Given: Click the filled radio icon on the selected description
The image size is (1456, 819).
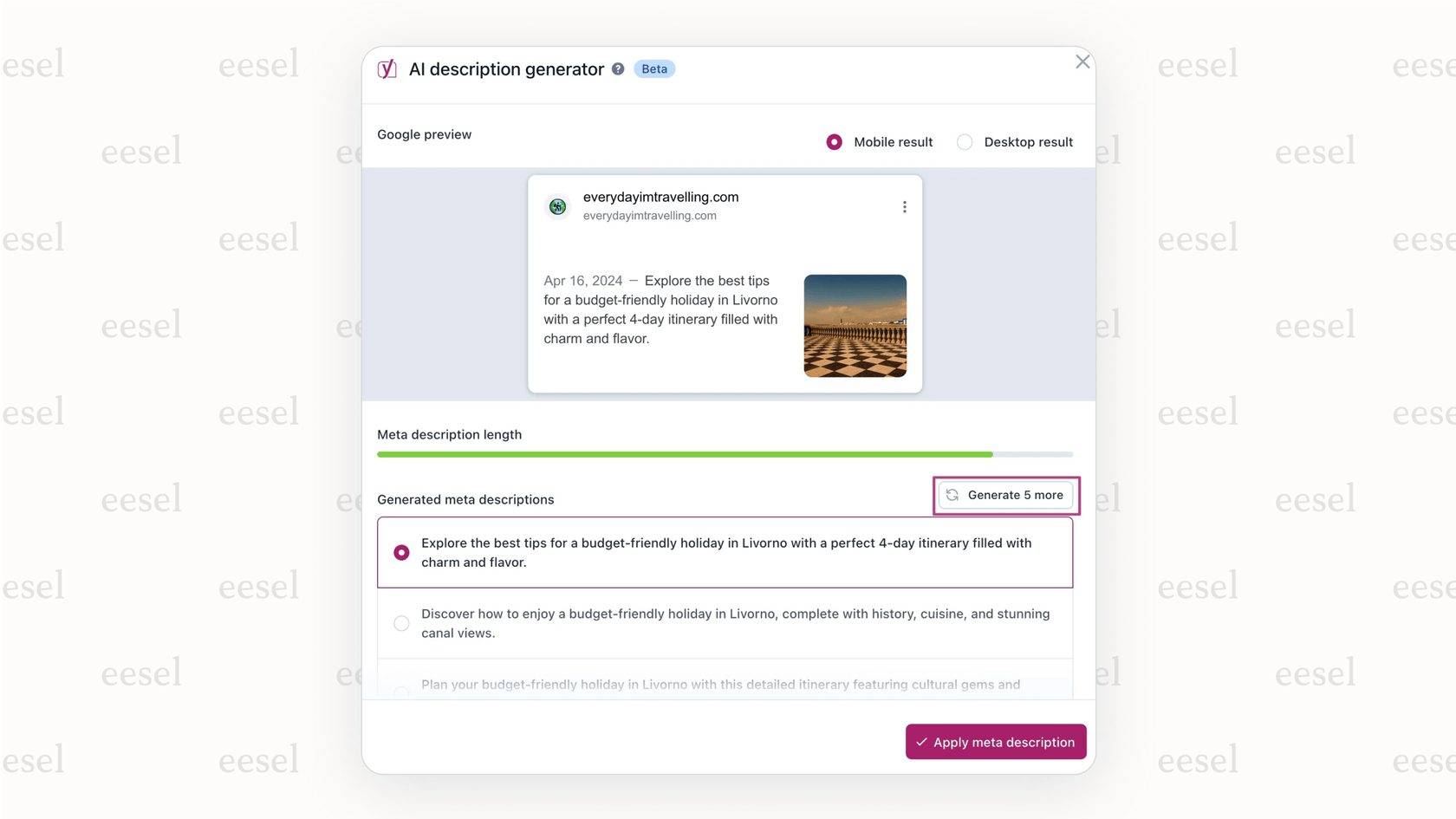Looking at the screenshot, I should [401, 552].
